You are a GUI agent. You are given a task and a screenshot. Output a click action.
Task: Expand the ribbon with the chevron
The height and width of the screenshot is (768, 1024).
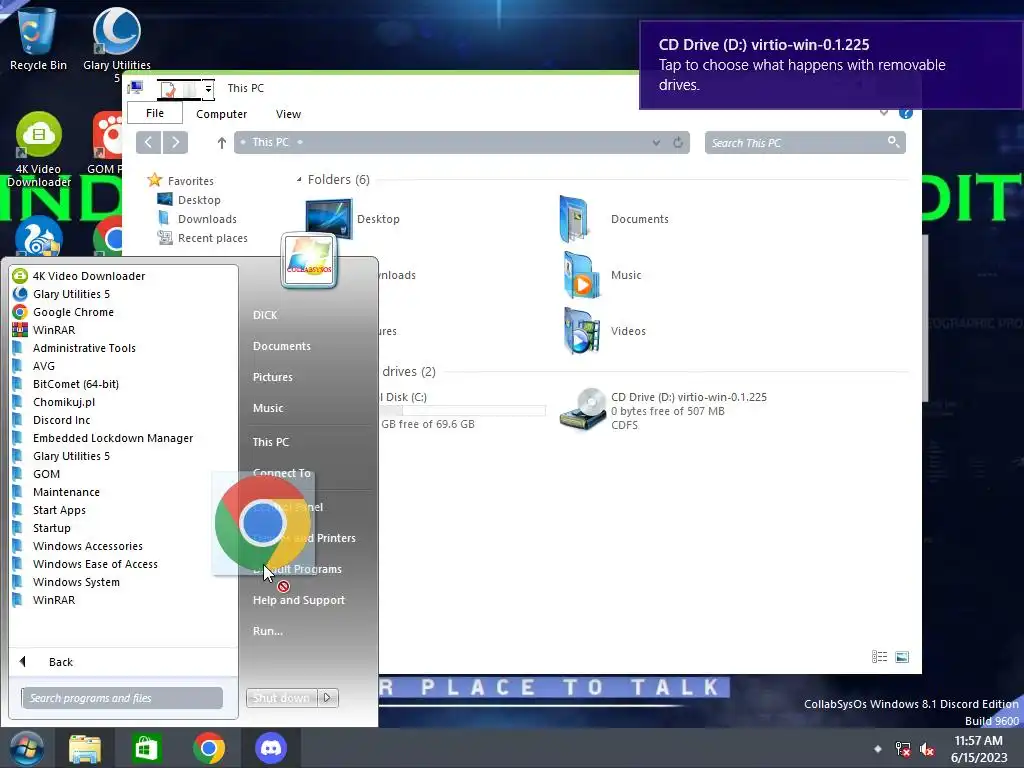click(884, 113)
